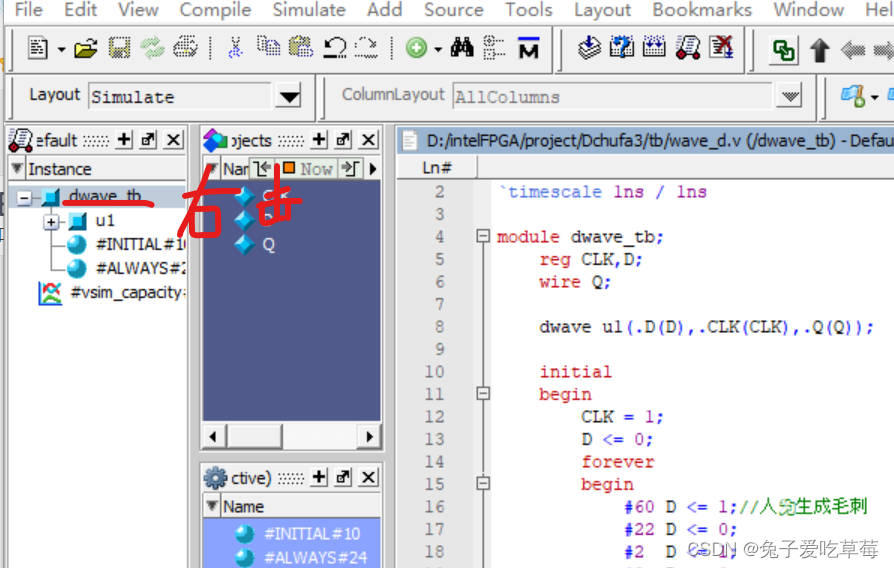
Task: Expand the u1 instance node
Action: (x=51, y=222)
